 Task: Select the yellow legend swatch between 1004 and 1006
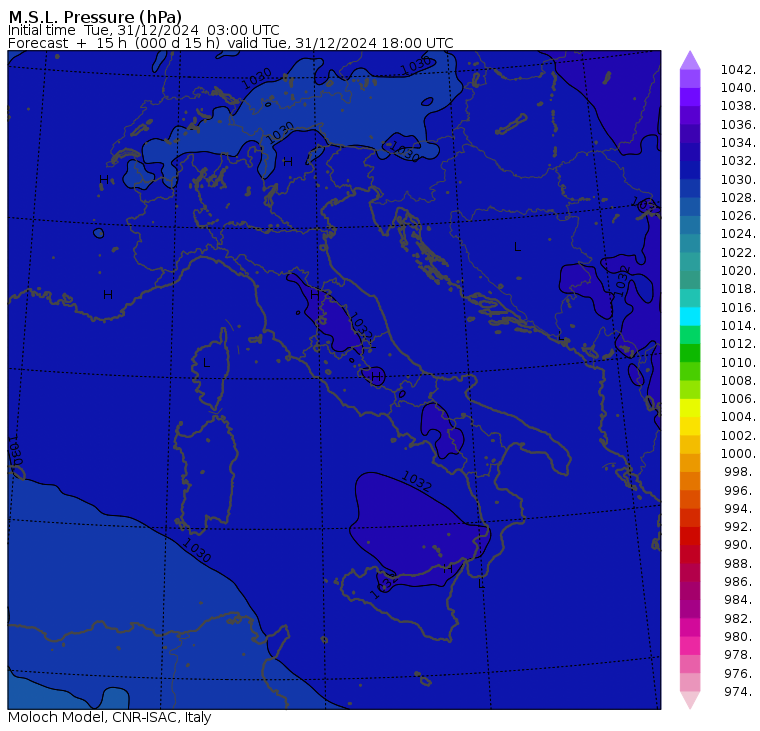tap(690, 408)
